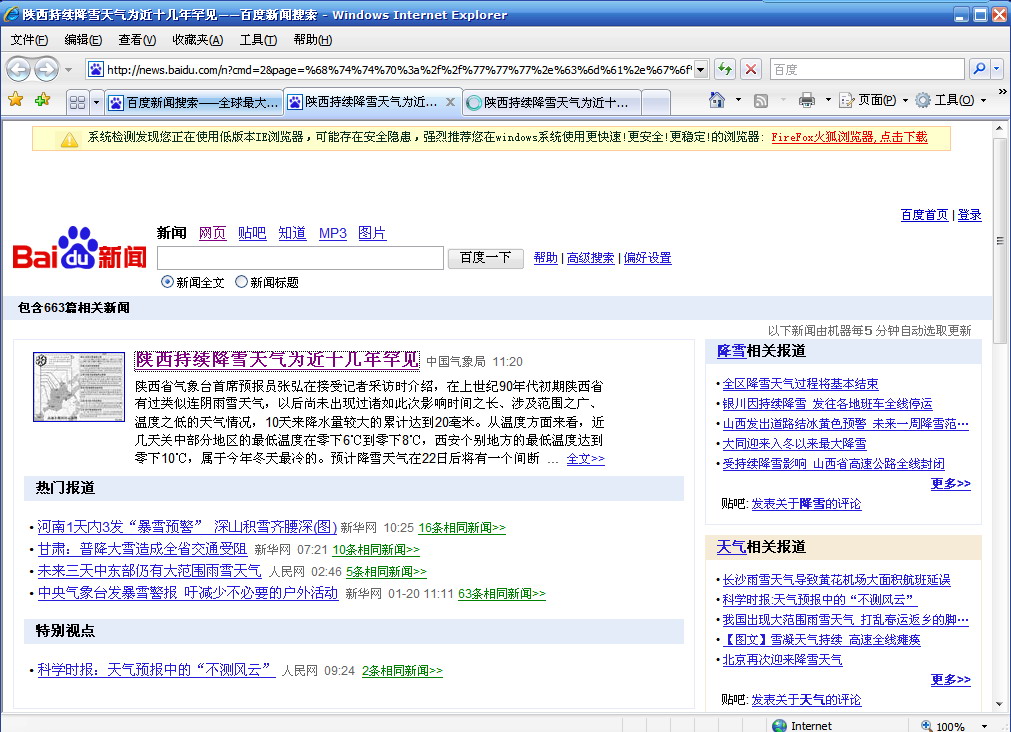The width and height of the screenshot is (1011, 732).
Task: Open headline 陕西持续降雪天气为近十几年罕见
Action: click(277, 359)
